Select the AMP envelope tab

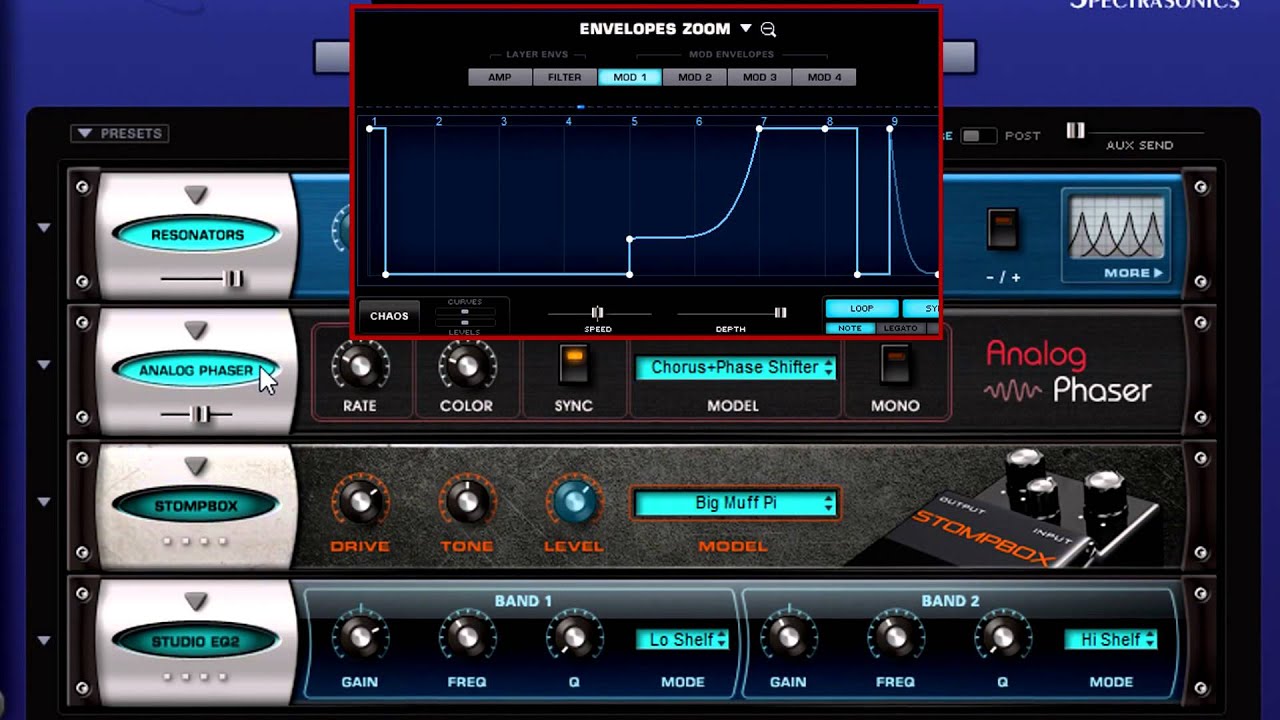500,77
